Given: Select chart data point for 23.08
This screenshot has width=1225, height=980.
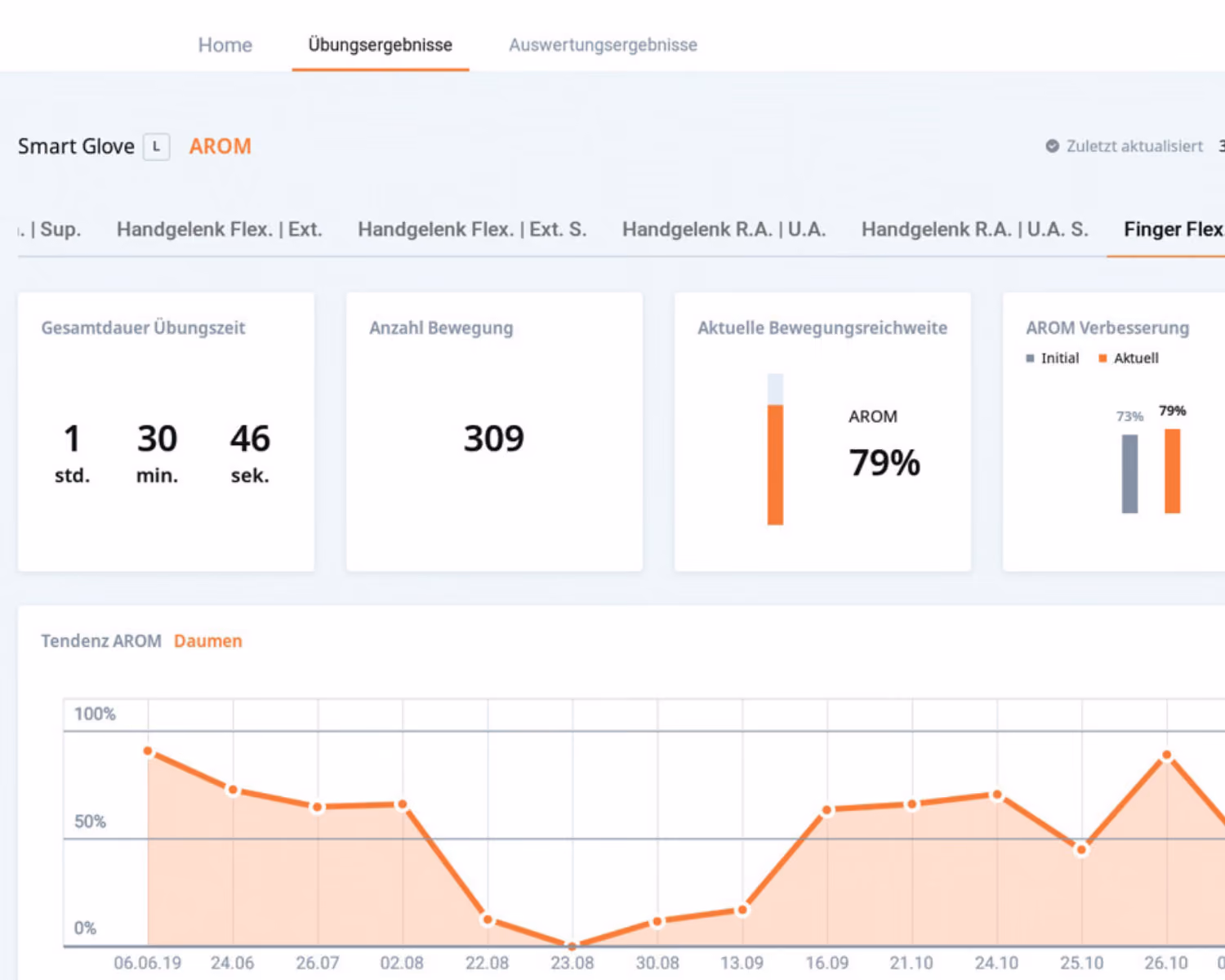Looking at the screenshot, I should [x=572, y=946].
